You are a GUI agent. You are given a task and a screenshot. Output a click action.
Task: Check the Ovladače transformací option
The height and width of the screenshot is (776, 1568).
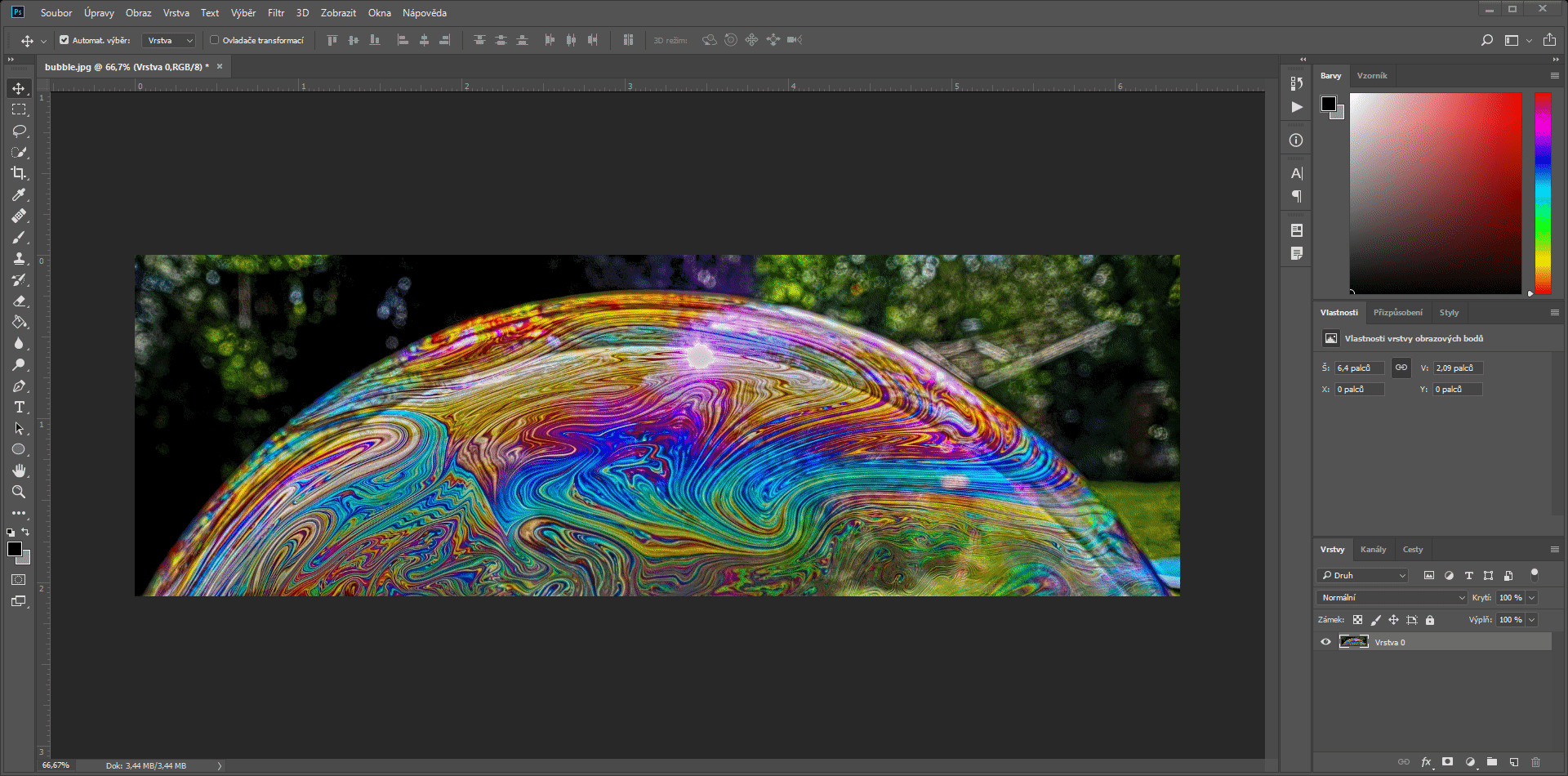pos(213,39)
